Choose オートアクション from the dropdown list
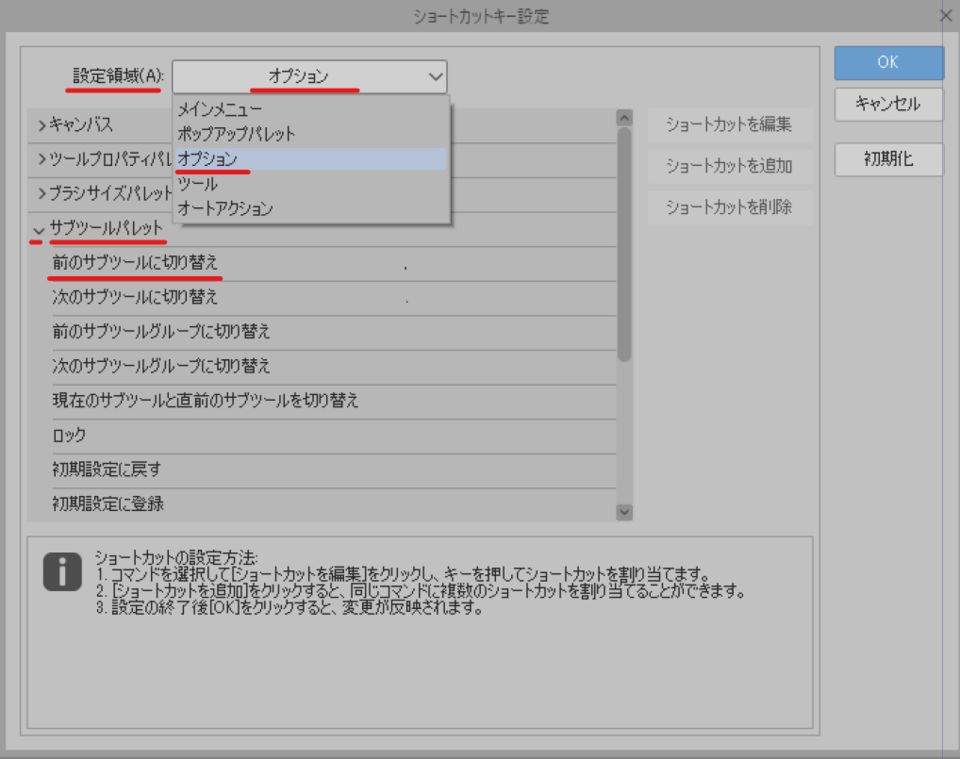 tap(311, 209)
